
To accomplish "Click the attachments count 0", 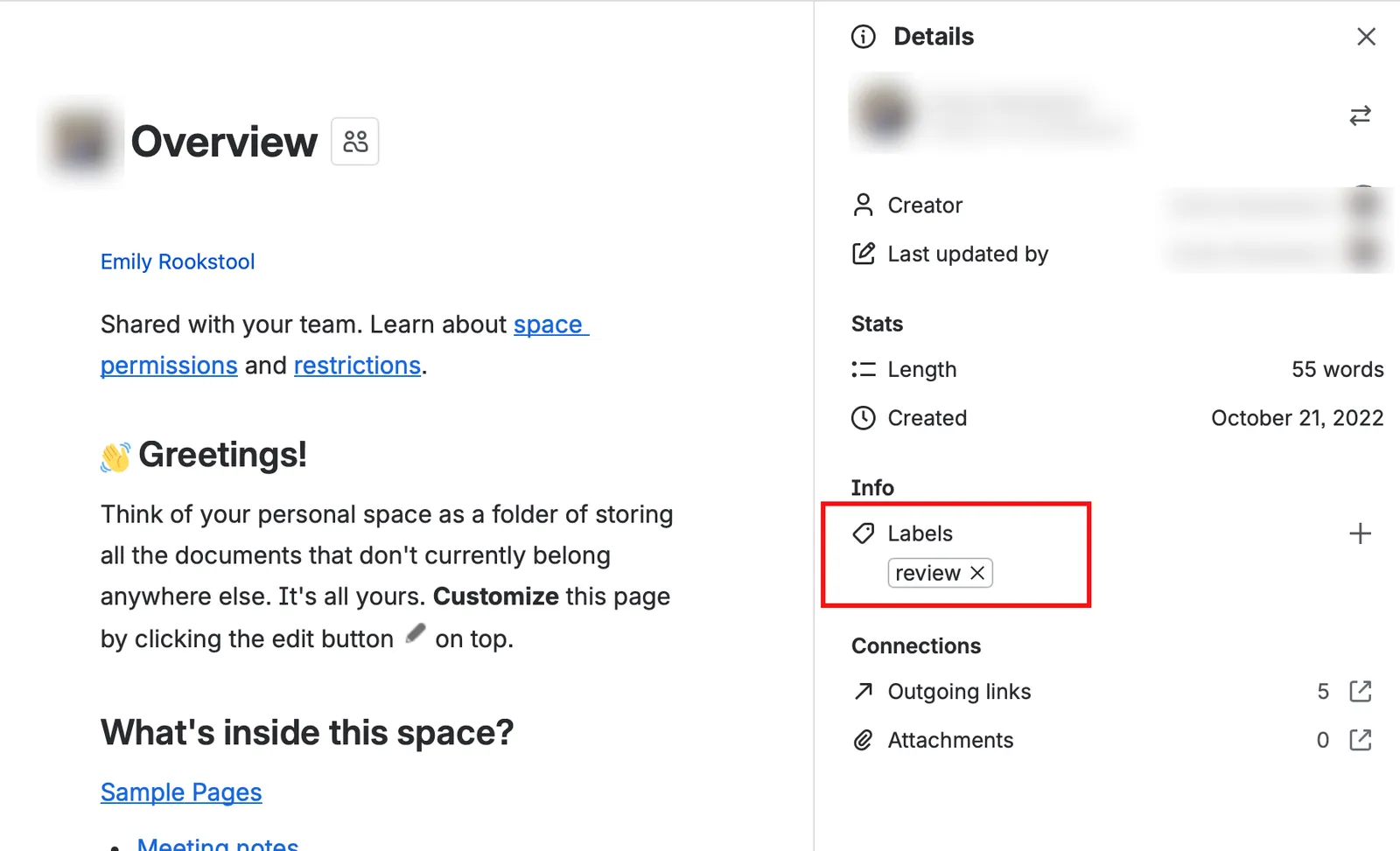I will (1323, 740).
